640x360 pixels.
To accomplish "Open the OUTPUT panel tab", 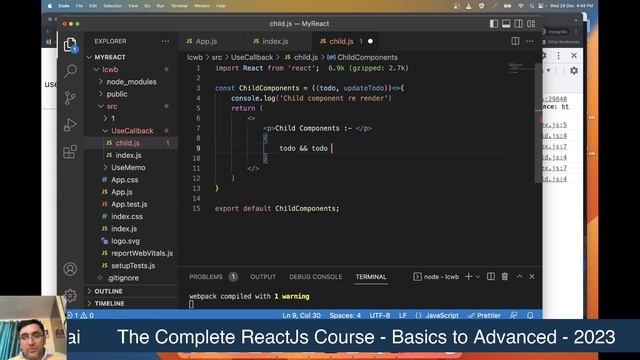I will pos(263,277).
